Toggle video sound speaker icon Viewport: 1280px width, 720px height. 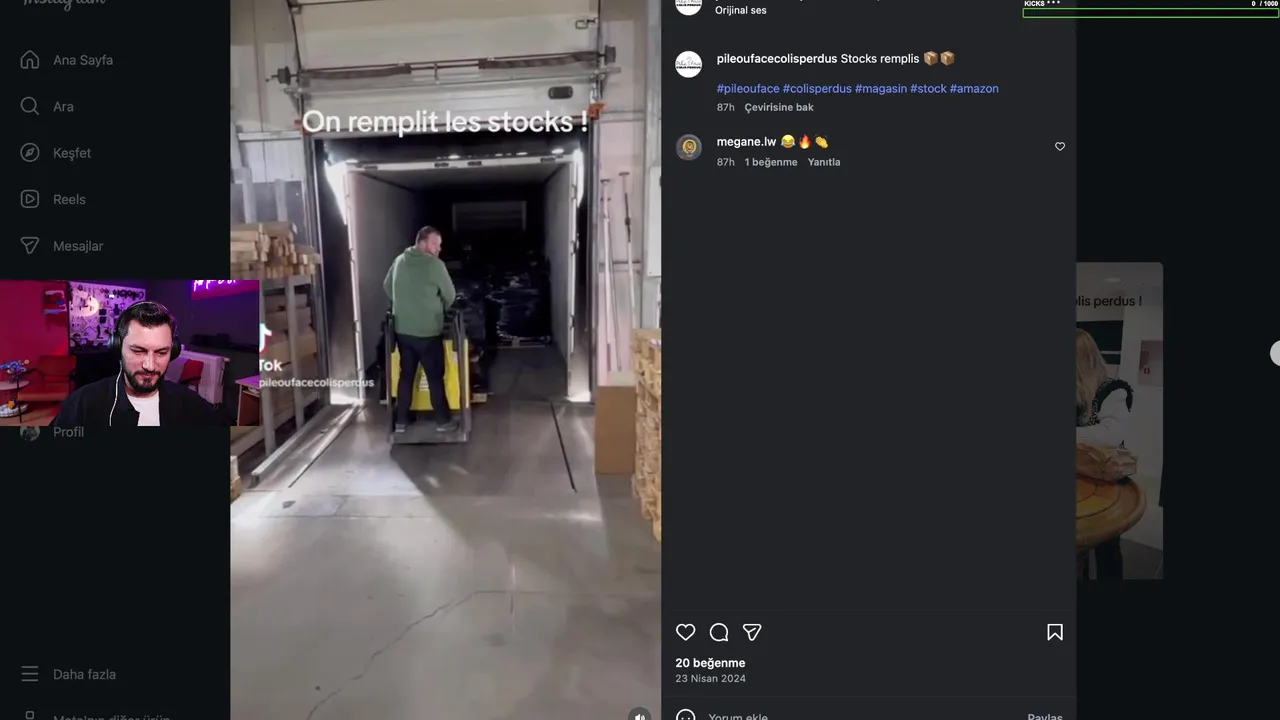click(640, 715)
